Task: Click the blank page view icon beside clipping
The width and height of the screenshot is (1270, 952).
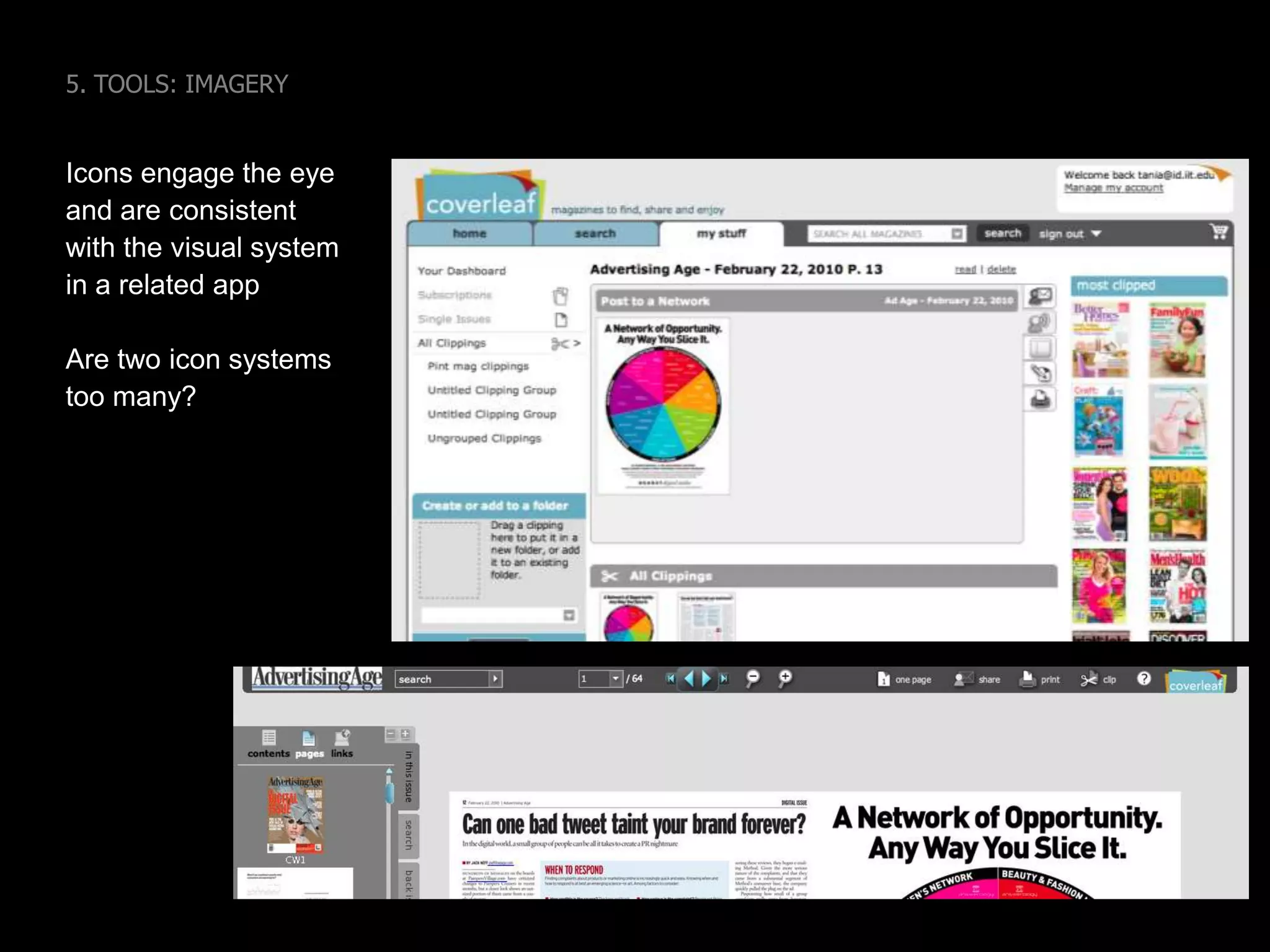Action: coord(1040,348)
